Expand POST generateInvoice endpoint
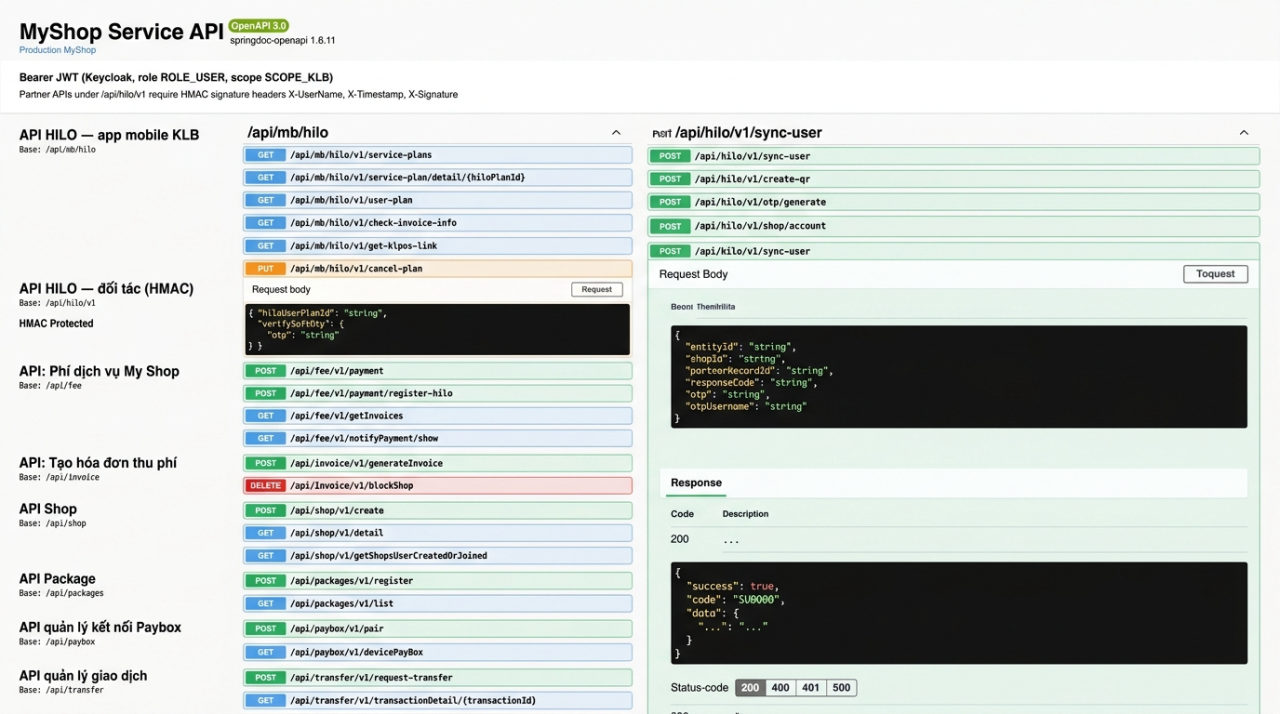The height and width of the screenshot is (714, 1280). (438, 463)
